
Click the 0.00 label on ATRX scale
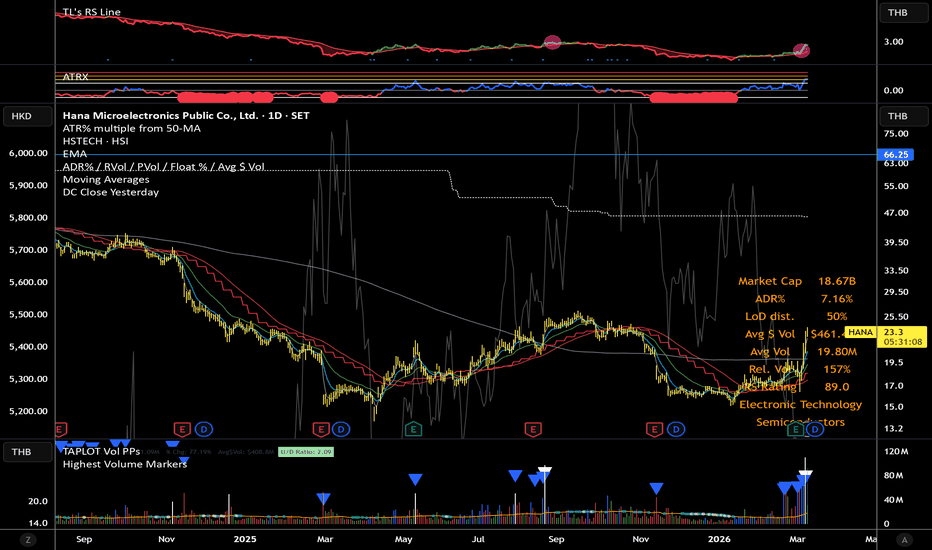click(893, 90)
